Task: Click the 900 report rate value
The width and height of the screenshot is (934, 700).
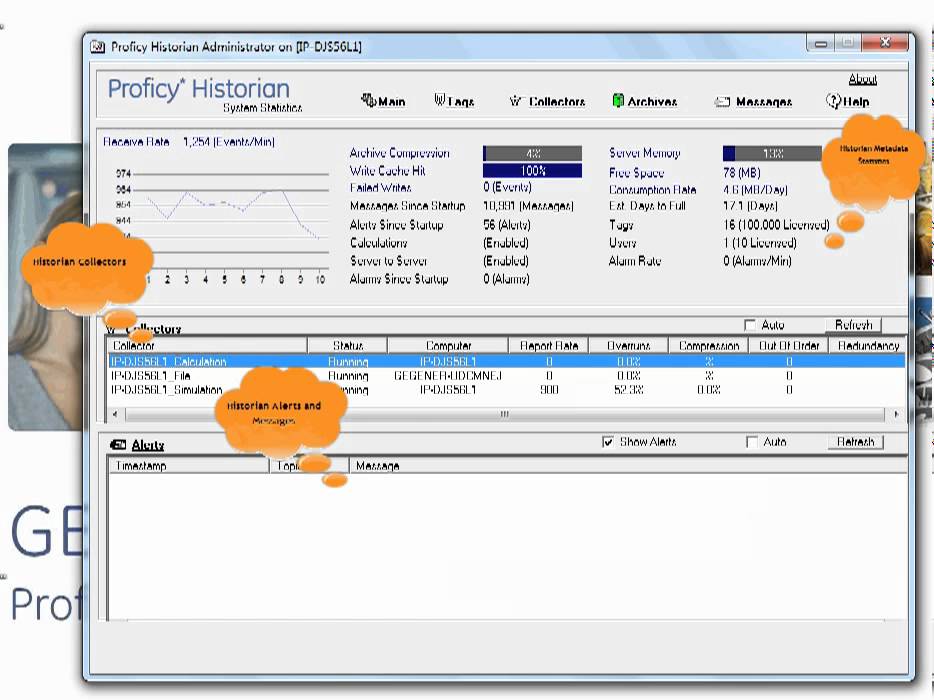Action: tap(549, 390)
